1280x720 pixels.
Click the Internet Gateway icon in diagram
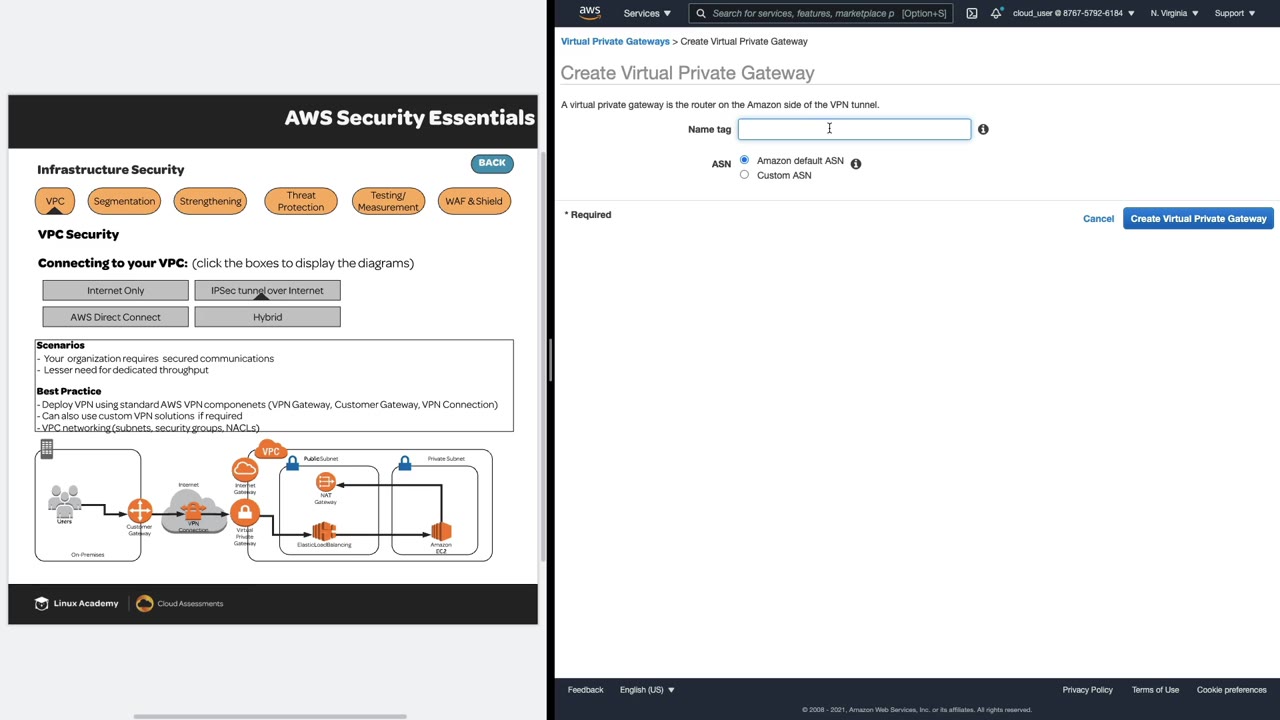(245, 470)
